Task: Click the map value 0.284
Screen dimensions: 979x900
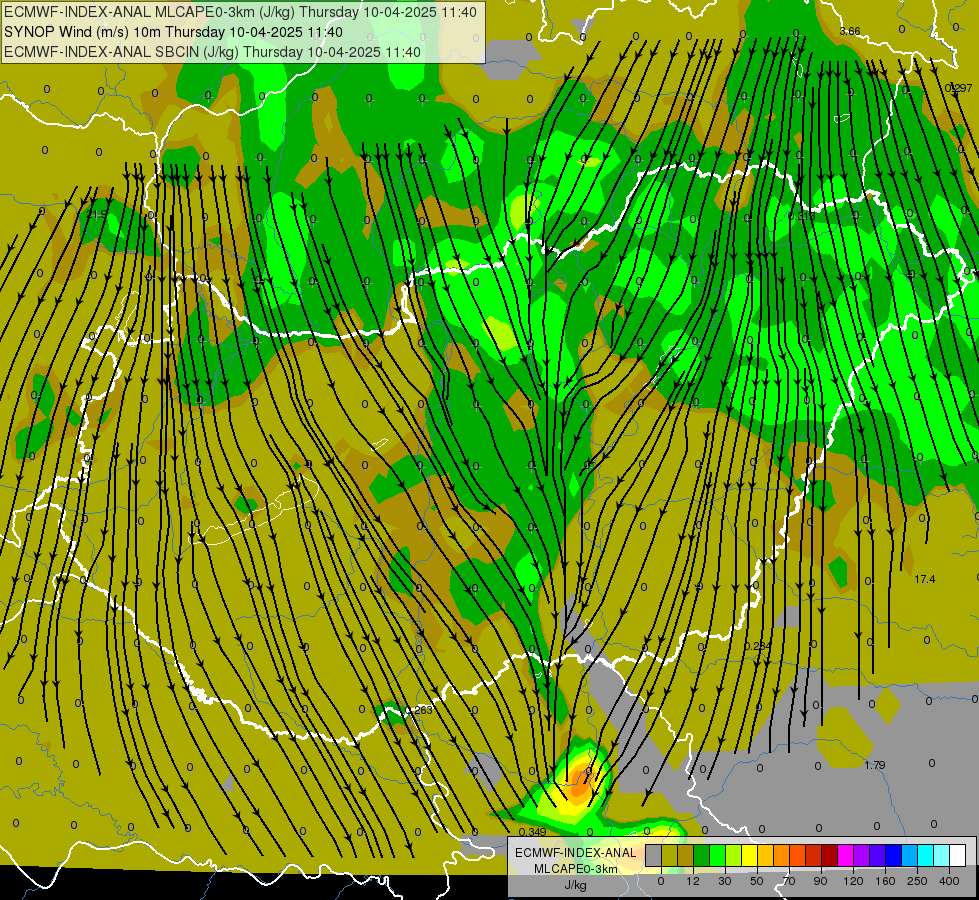Action: (758, 646)
